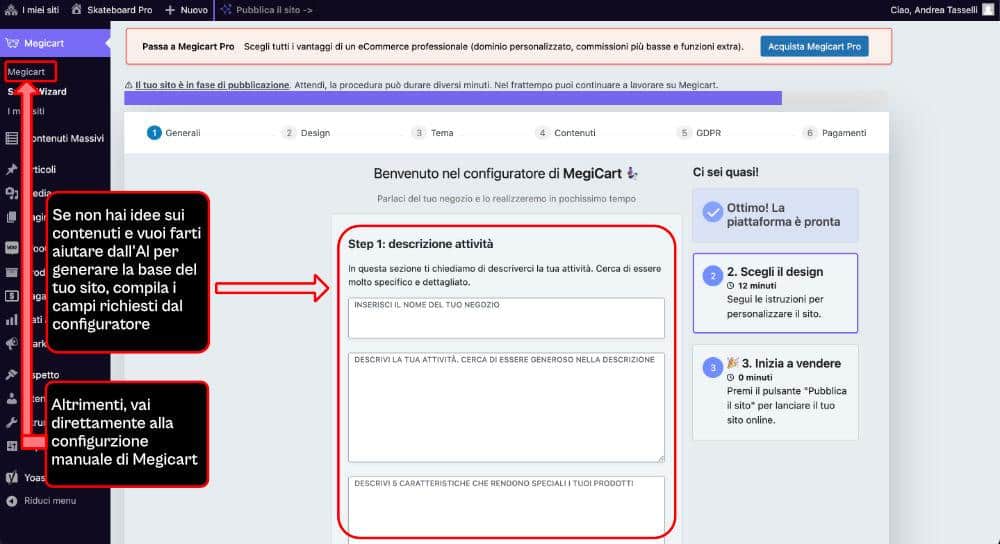Click the Step 1: descrizione attività heading

pos(420,244)
